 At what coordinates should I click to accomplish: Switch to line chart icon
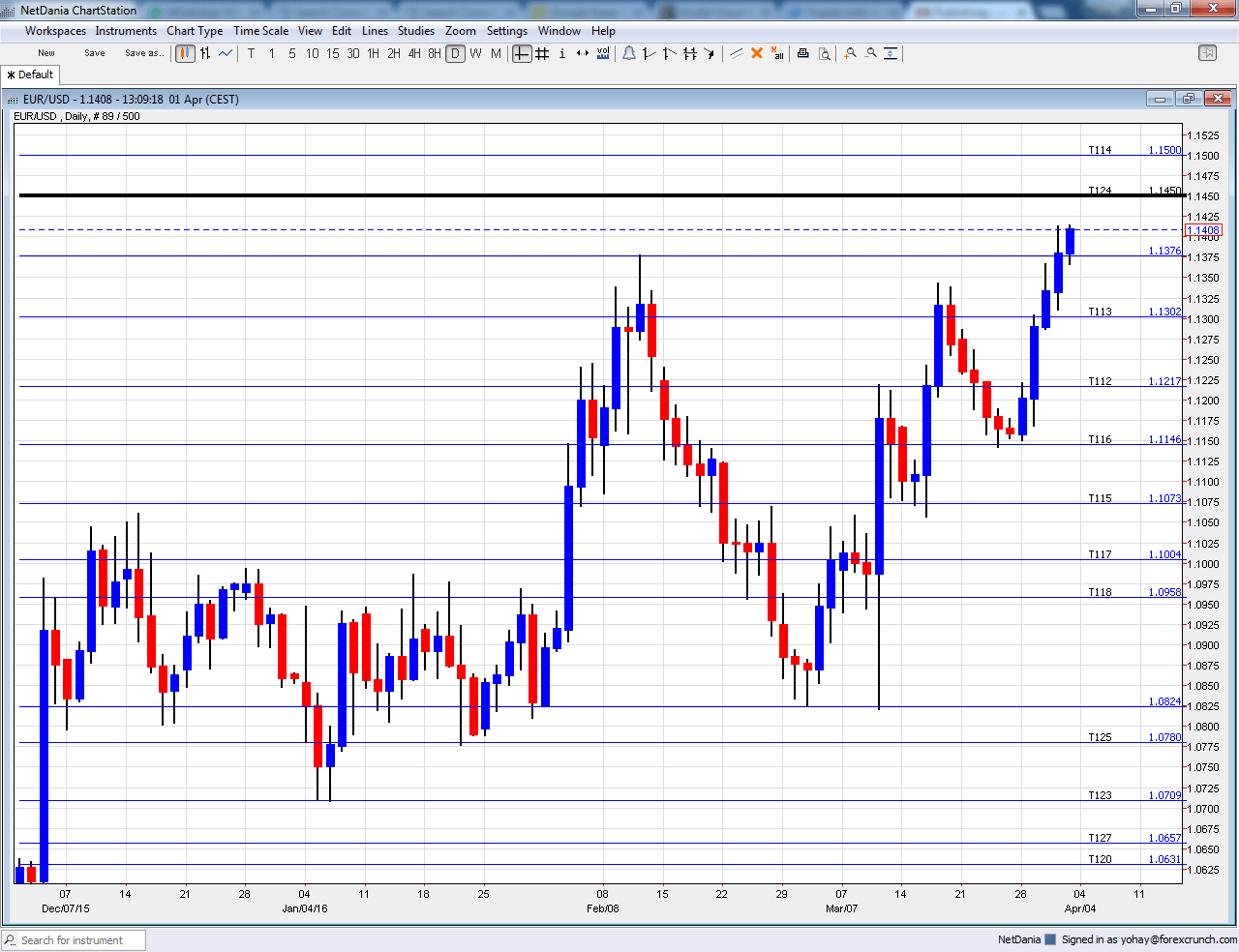[226, 53]
